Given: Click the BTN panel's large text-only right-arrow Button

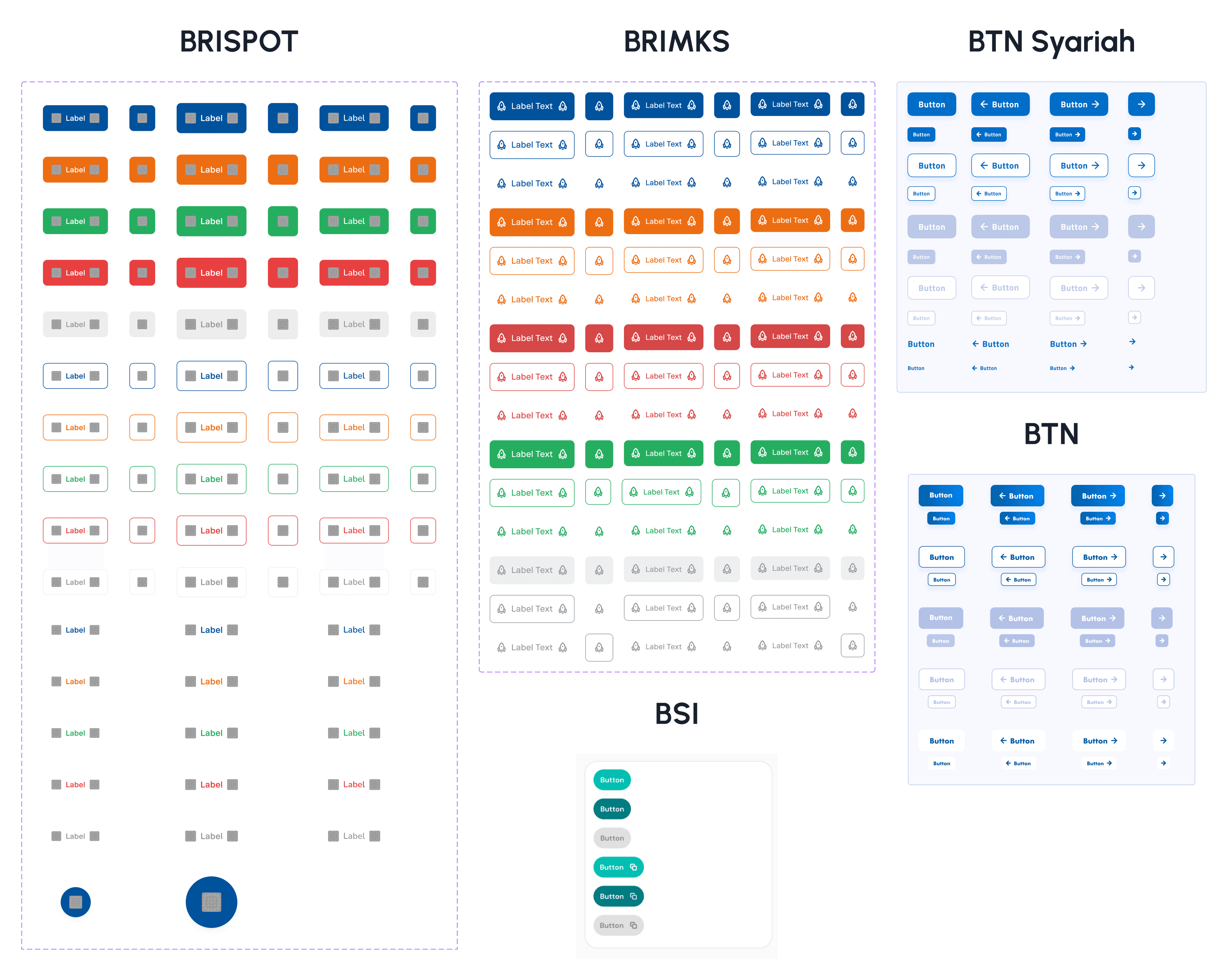Looking at the screenshot, I should tap(1099, 741).
